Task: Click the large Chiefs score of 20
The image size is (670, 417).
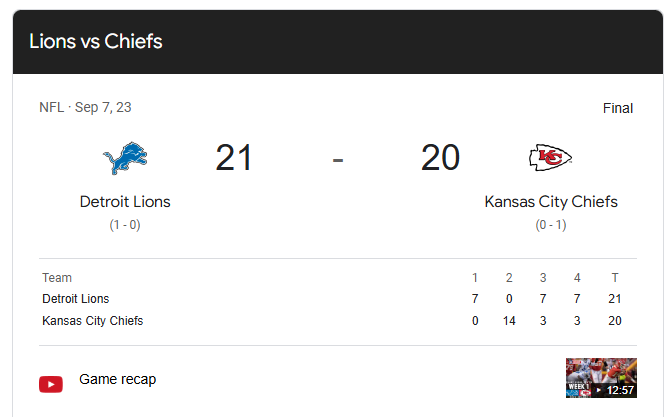Action: tap(440, 158)
